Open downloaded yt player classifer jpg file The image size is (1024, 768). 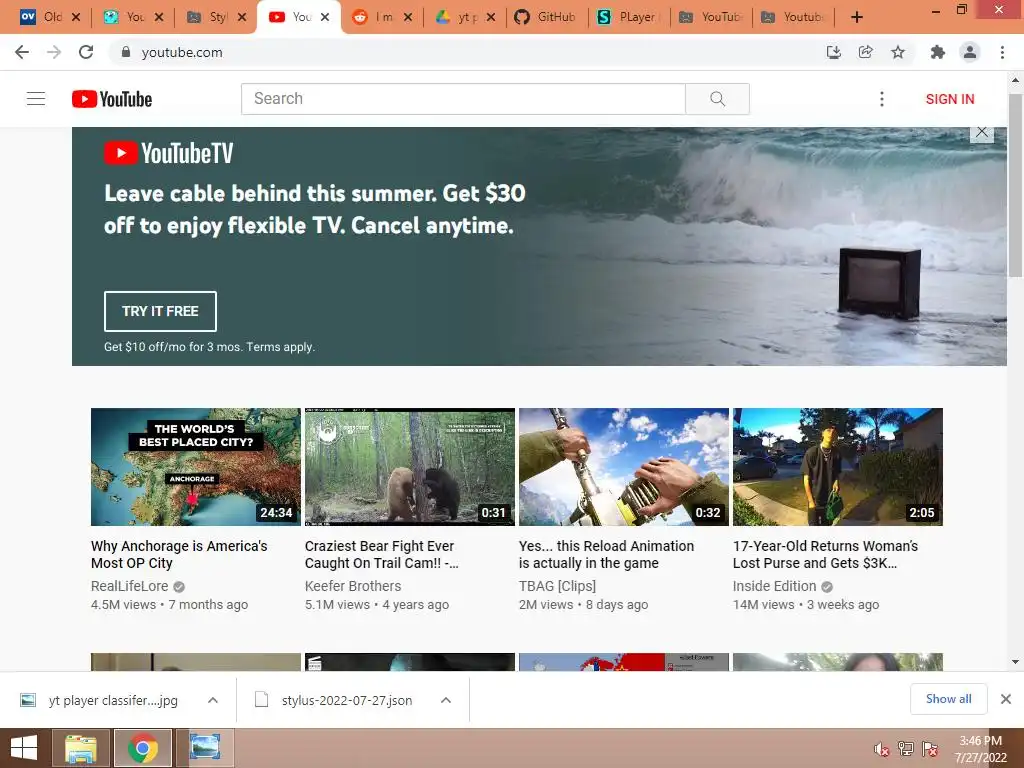click(113, 700)
